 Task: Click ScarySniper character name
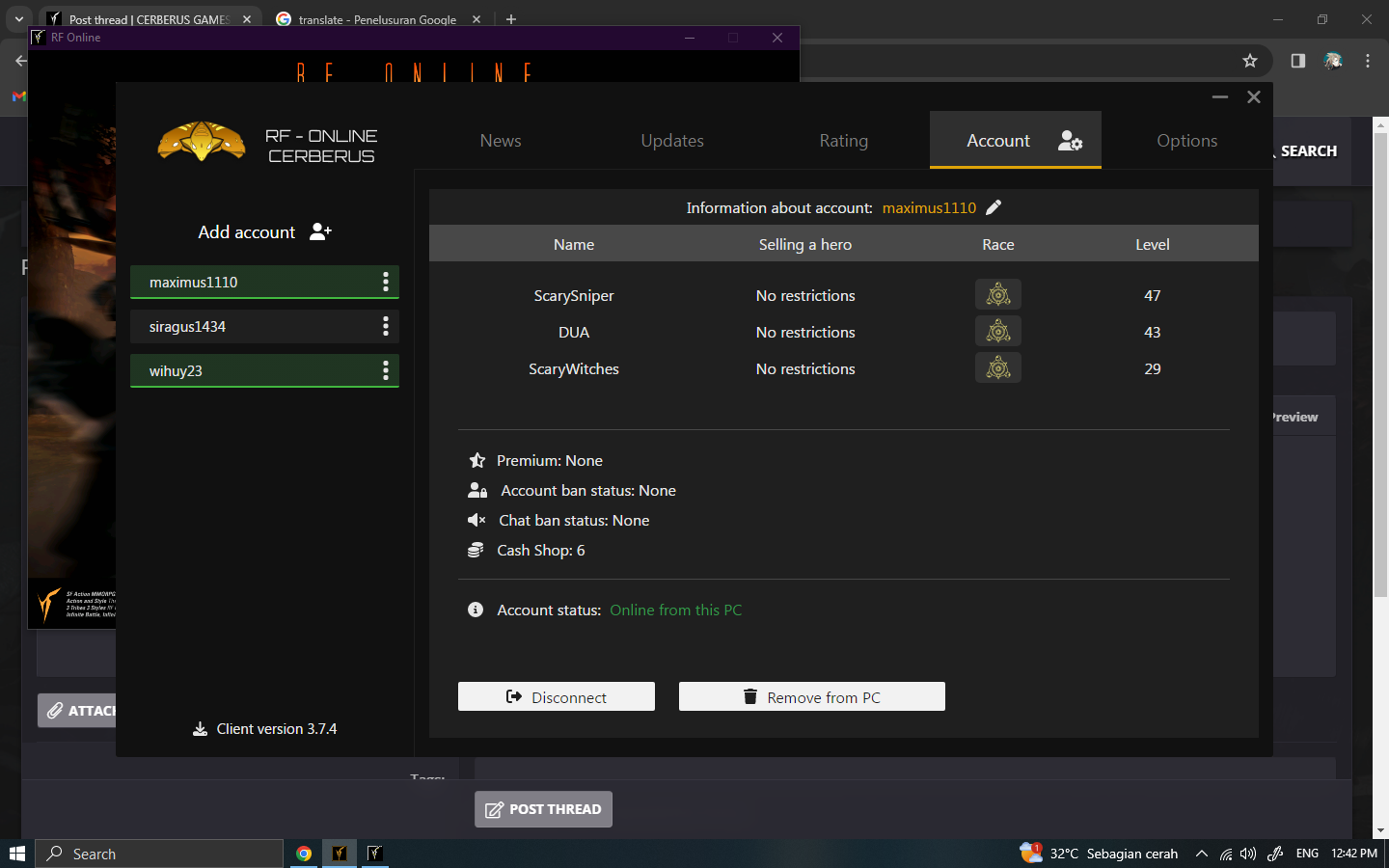(574, 296)
